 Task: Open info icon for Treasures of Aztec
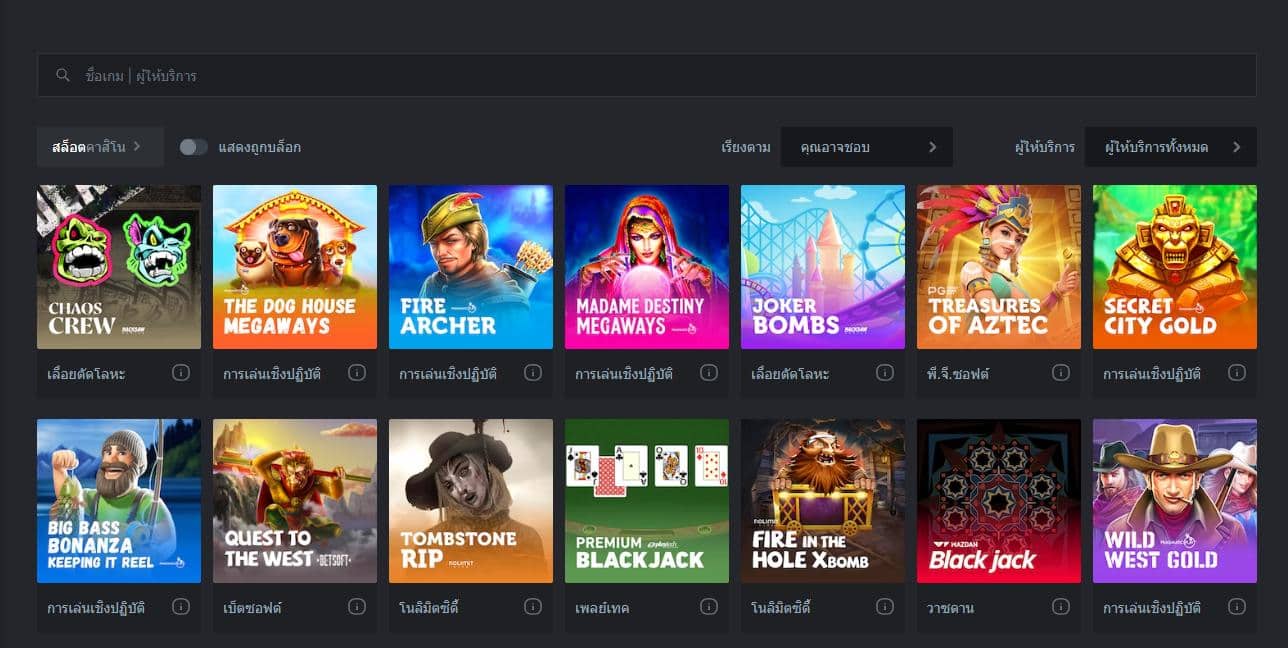point(1061,373)
